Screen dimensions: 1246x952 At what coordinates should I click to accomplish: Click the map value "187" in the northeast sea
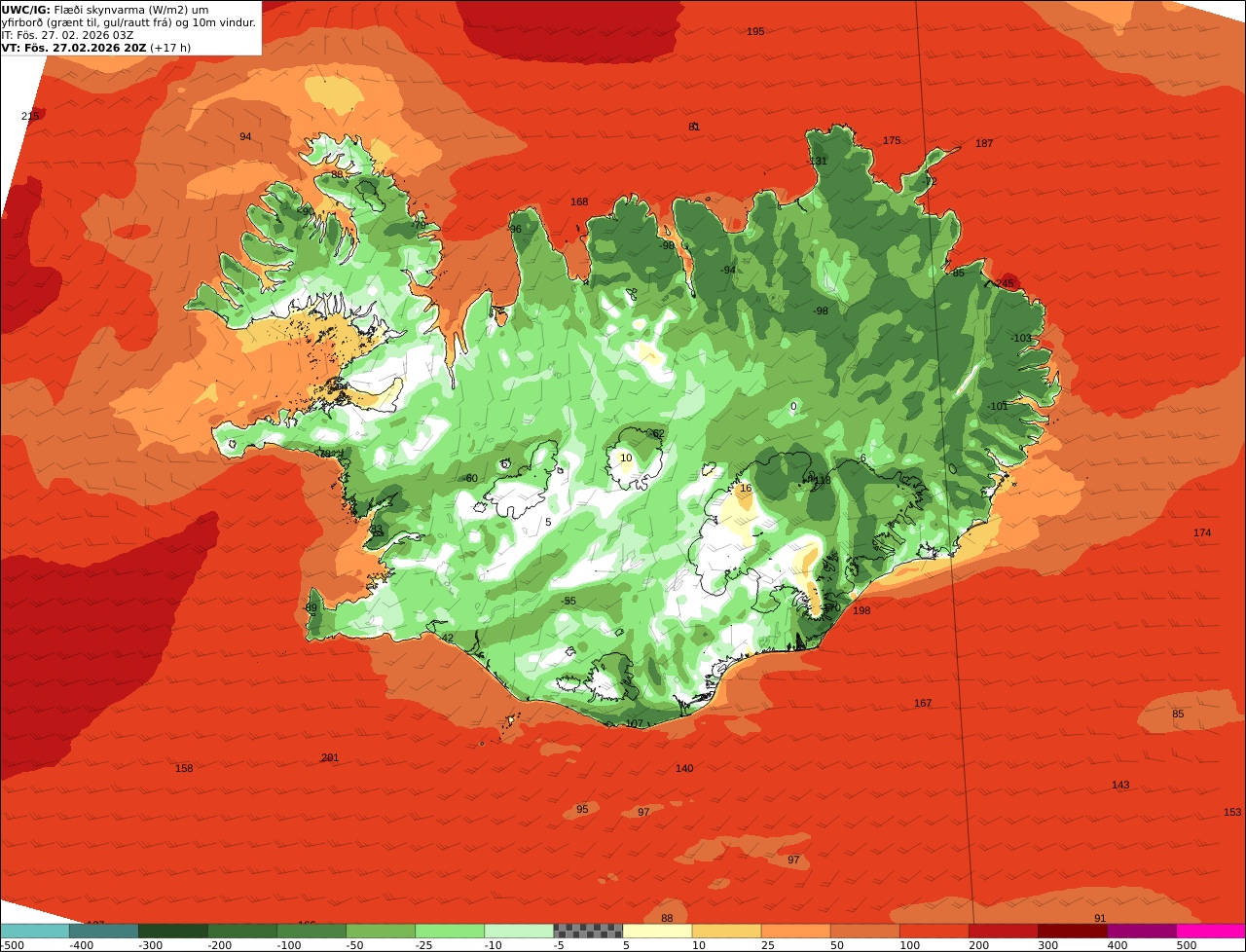coord(984,144)
